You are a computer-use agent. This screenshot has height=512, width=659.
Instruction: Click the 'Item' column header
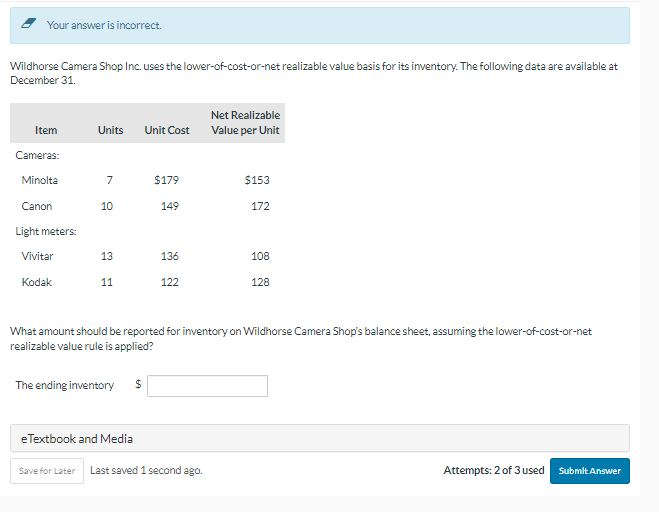[x=46, y=130]
